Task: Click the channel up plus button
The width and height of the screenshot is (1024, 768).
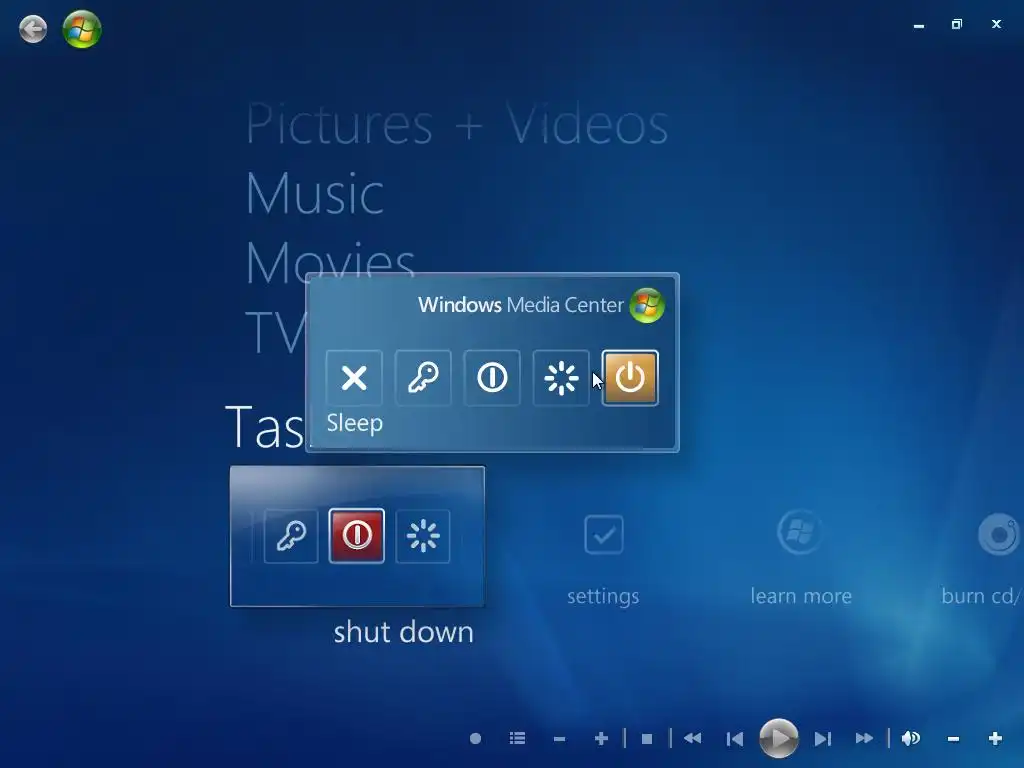Action: 601,739
